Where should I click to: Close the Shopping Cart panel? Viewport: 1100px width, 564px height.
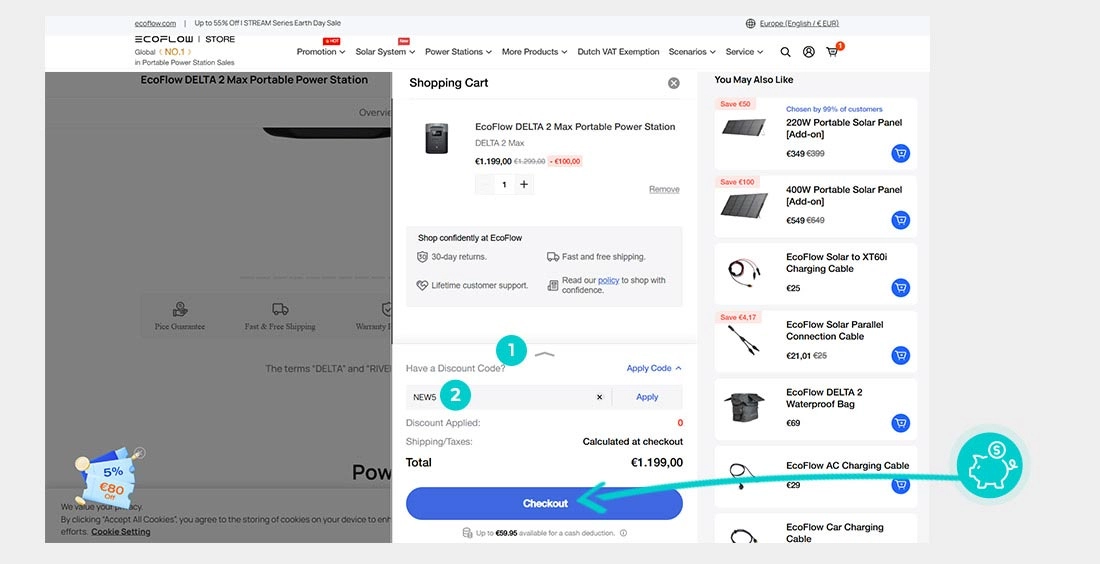point(673,83)
